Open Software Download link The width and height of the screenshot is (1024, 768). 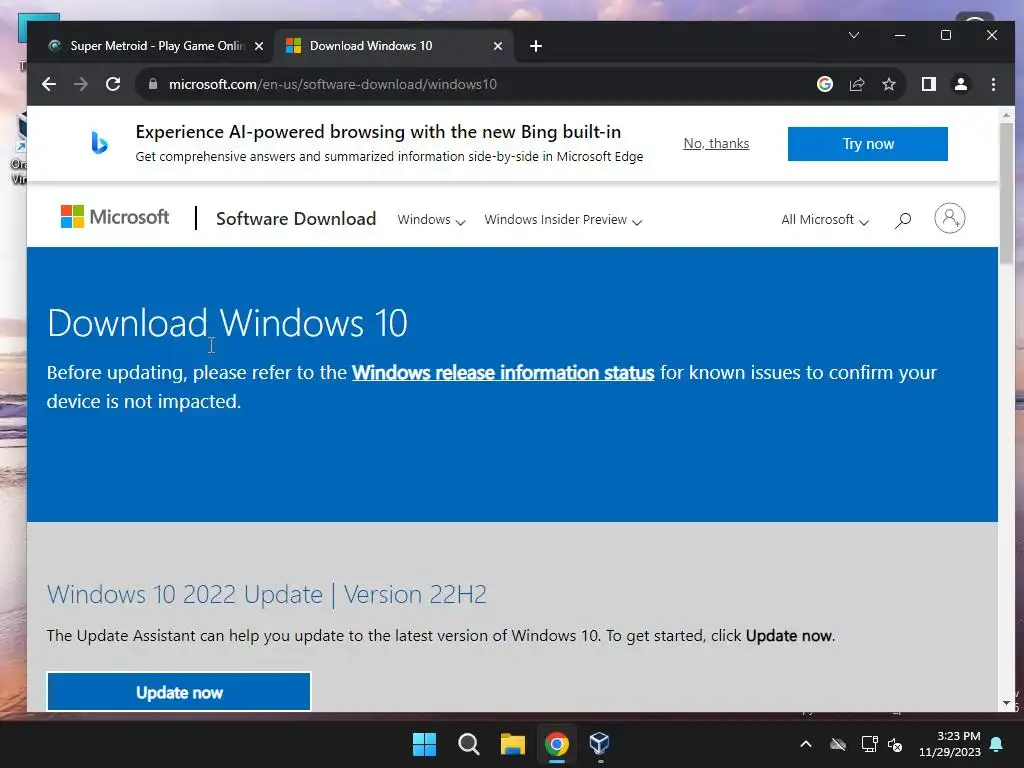pyautogui.click(x=296, y=219)
